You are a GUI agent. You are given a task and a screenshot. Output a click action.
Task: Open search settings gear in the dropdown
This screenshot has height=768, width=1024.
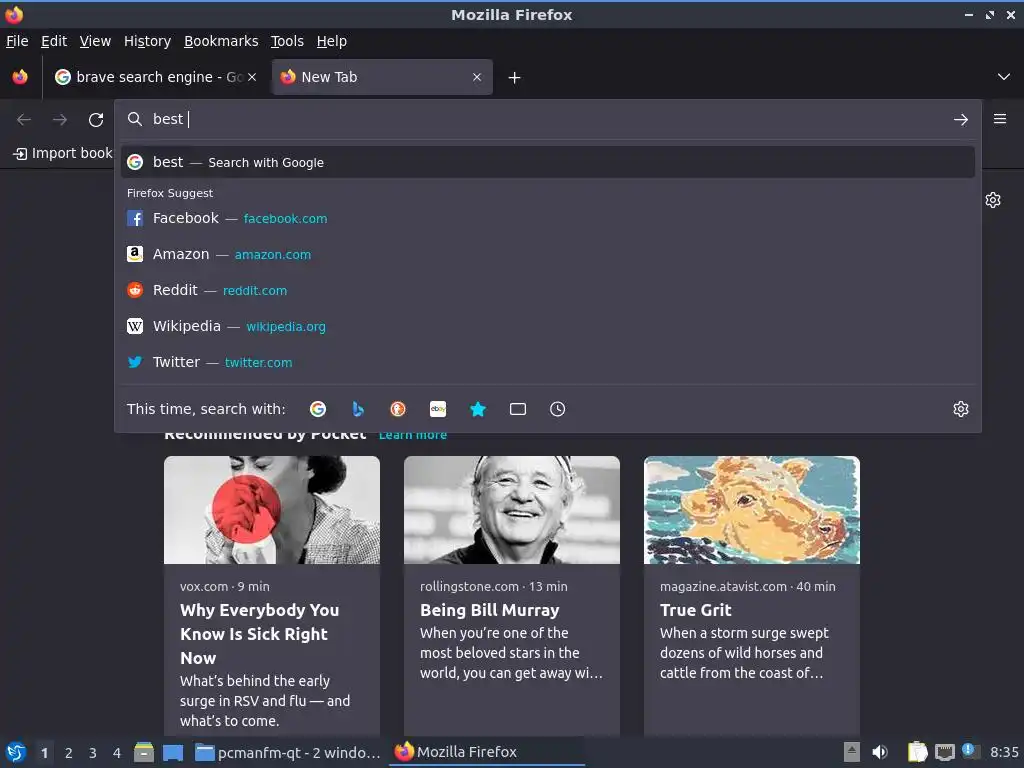coord(961,409)
